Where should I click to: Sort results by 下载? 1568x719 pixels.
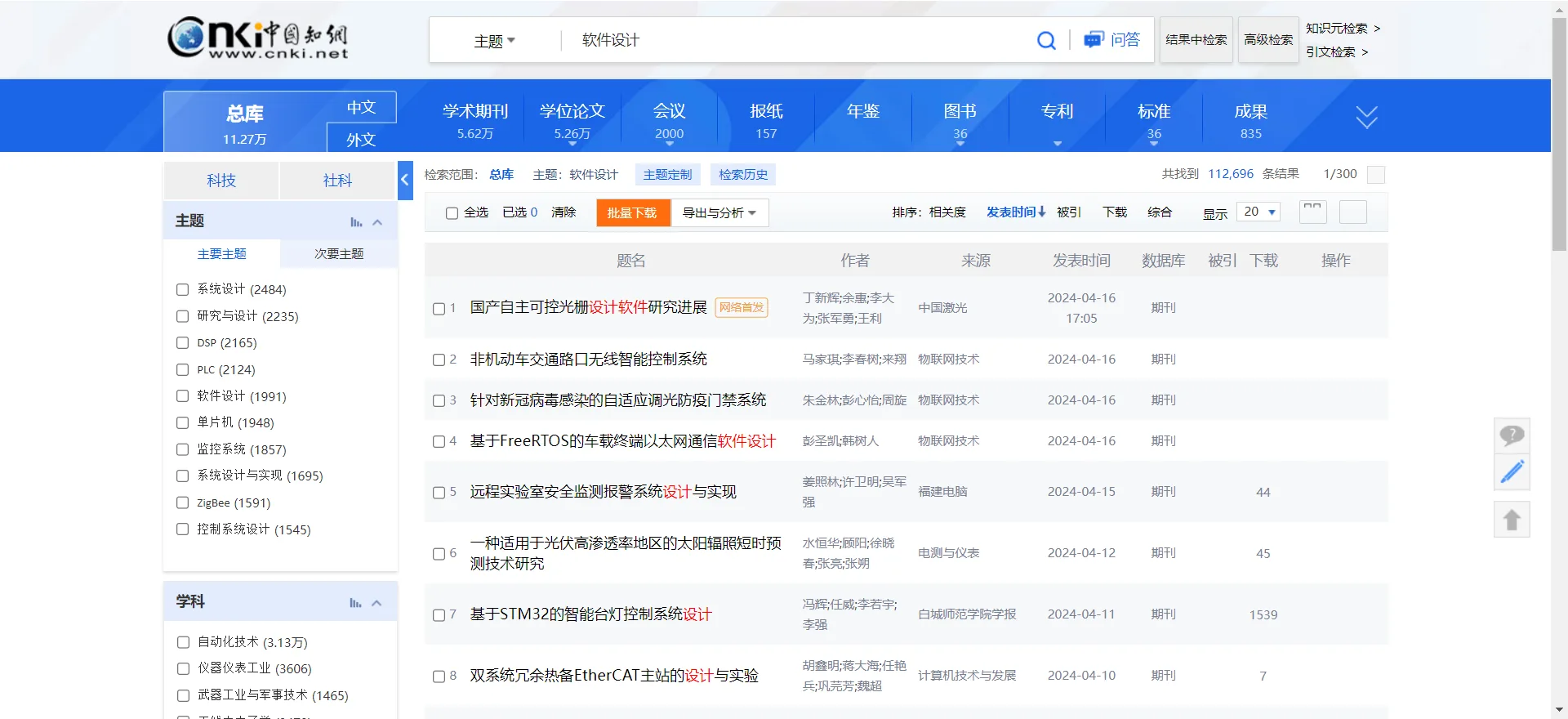point(1115,212)
